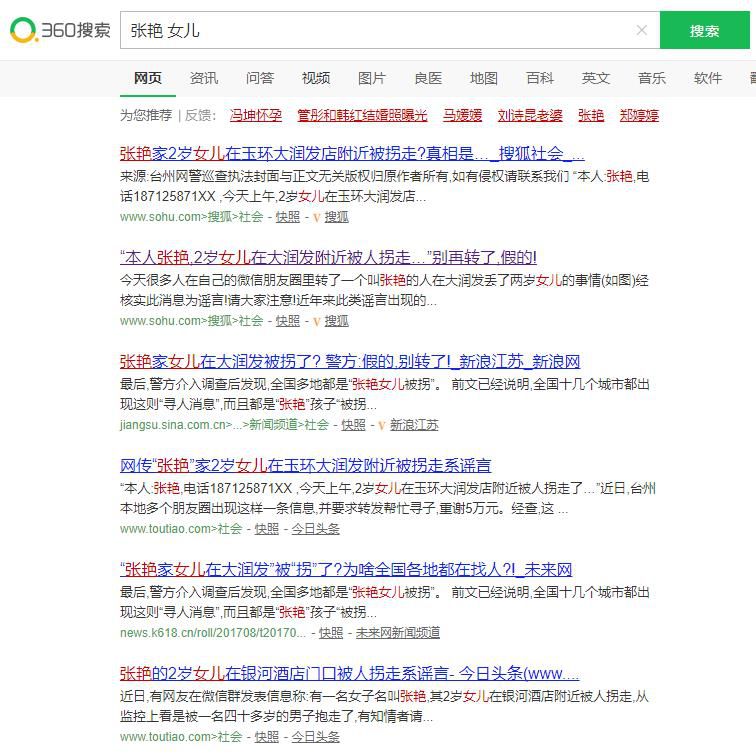The image size is (756, 755).
Task: Click the green 搜索 button
Action: (704, 30)
